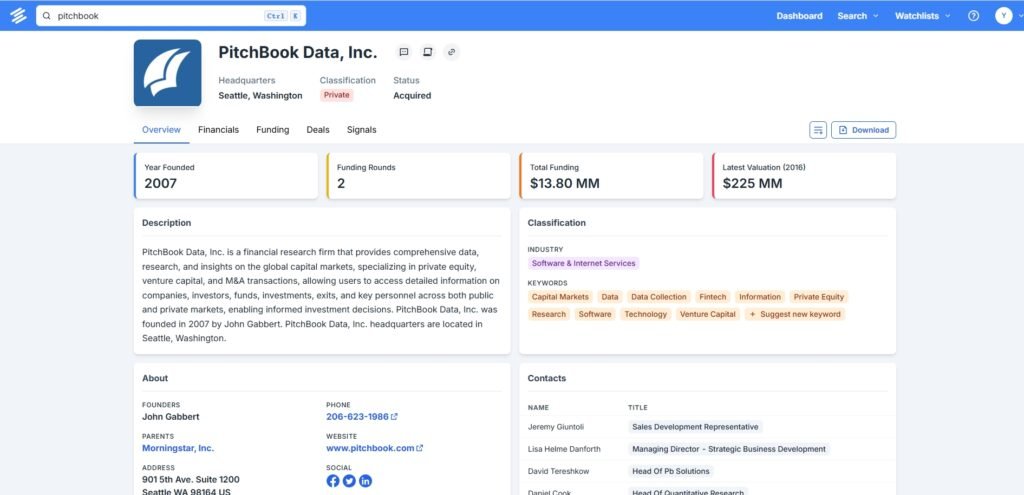The image size is (1024, 495).
Task: Open the Morningstar, Inc. parent link
Action: click(178, 448)
